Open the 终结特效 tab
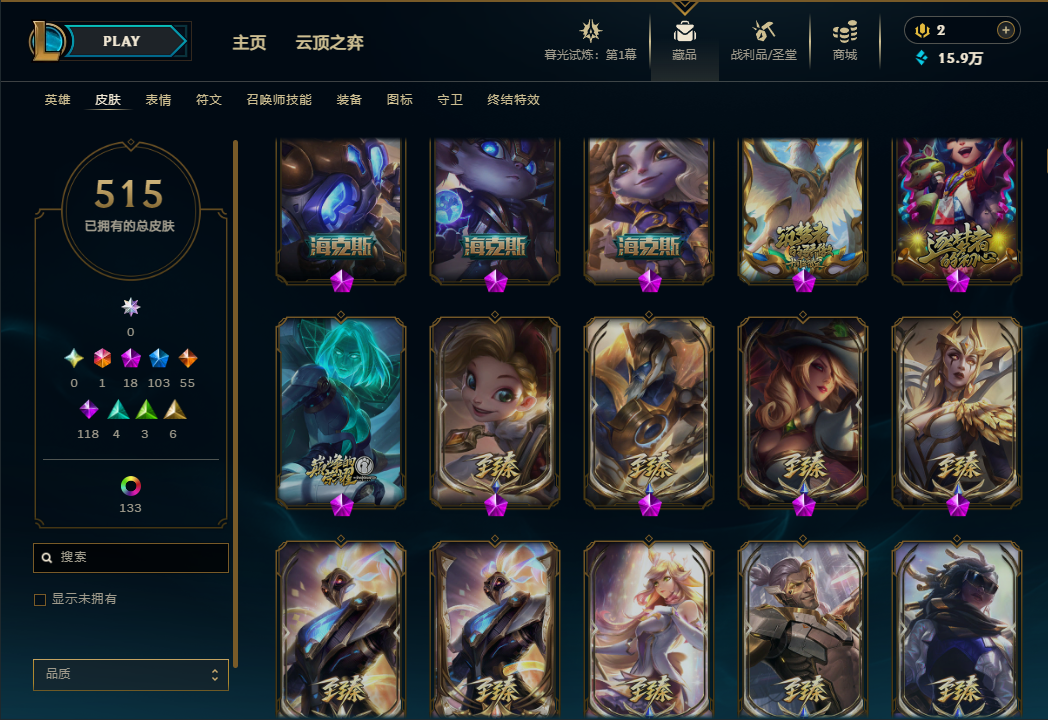Screen dimensions: 1048x720 pos(513,100)
